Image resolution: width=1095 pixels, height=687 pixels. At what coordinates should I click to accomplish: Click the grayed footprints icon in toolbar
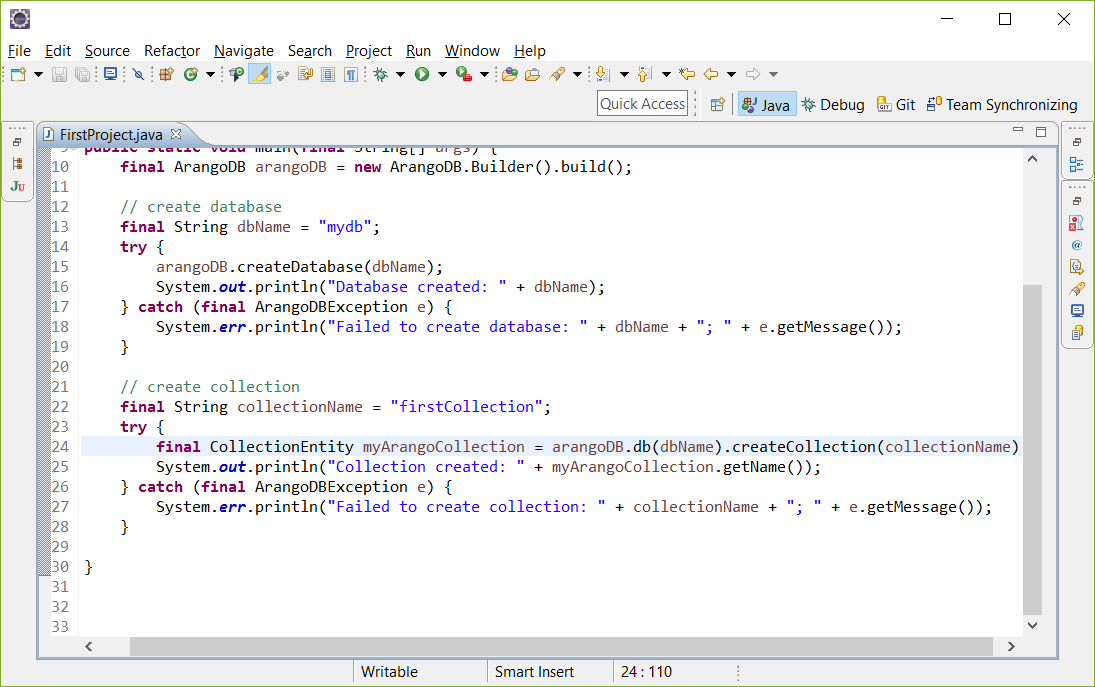(x=283, y=75)
